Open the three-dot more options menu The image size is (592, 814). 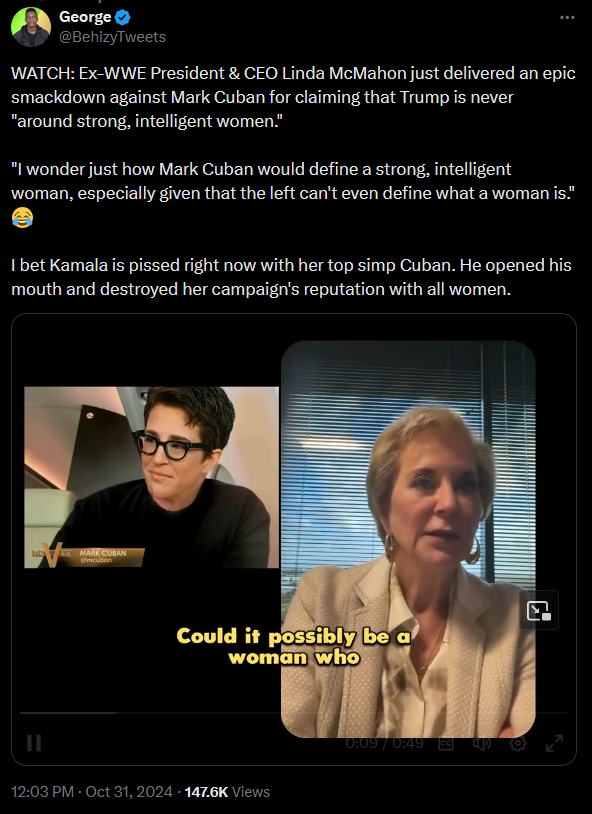click(x=567, y=18)
